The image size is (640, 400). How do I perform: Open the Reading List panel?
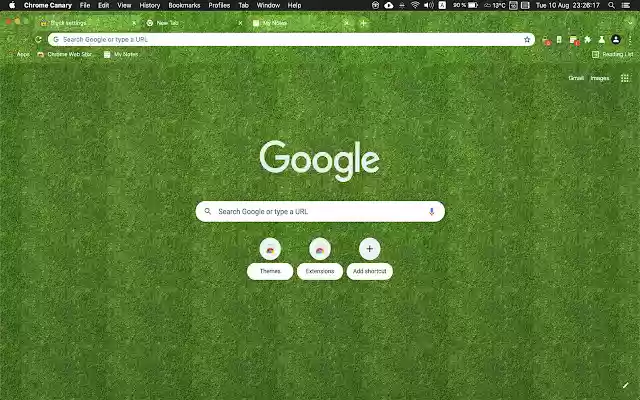613,54
